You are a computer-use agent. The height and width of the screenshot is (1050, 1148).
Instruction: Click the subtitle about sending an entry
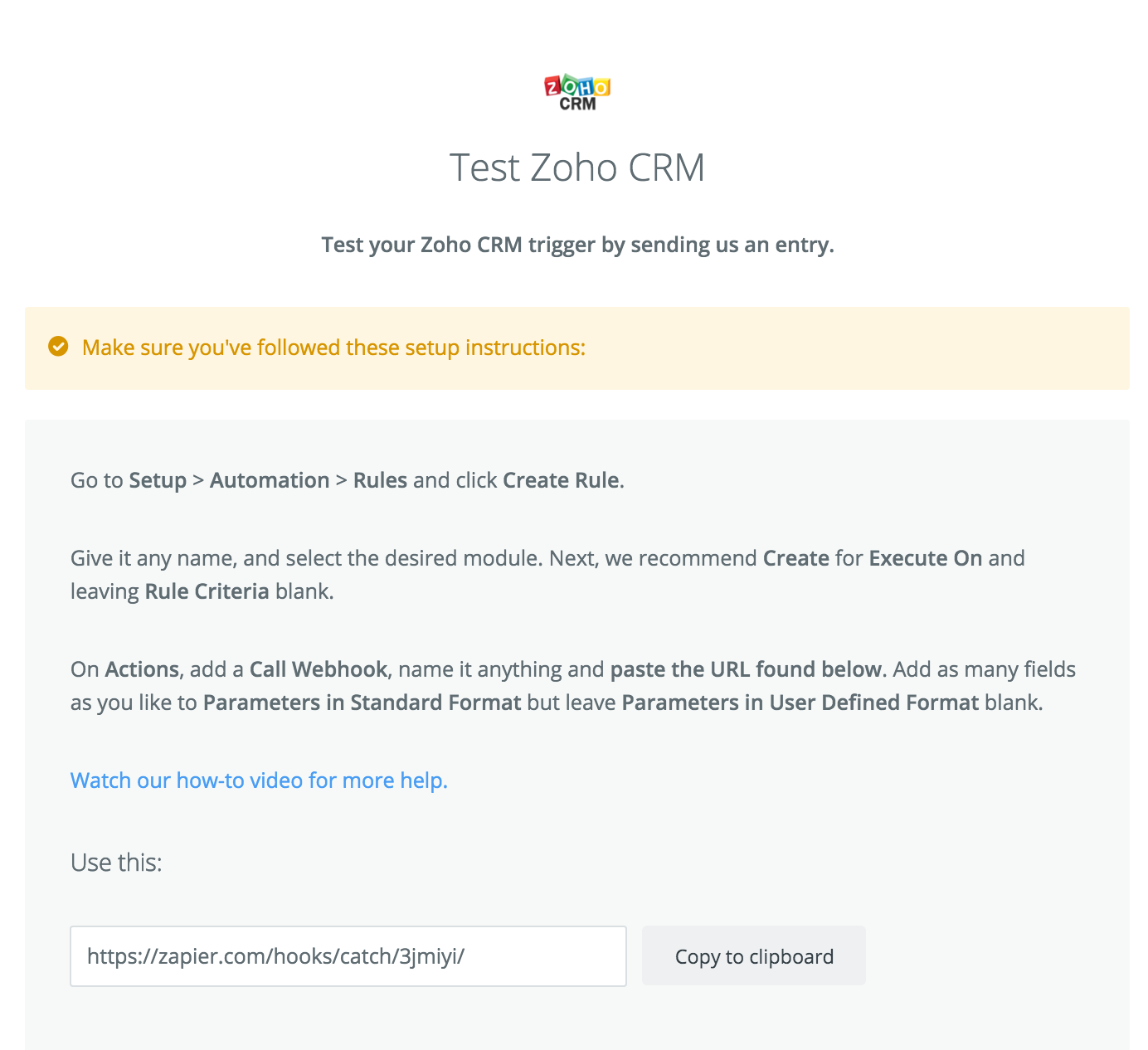[x=577, y=245]
